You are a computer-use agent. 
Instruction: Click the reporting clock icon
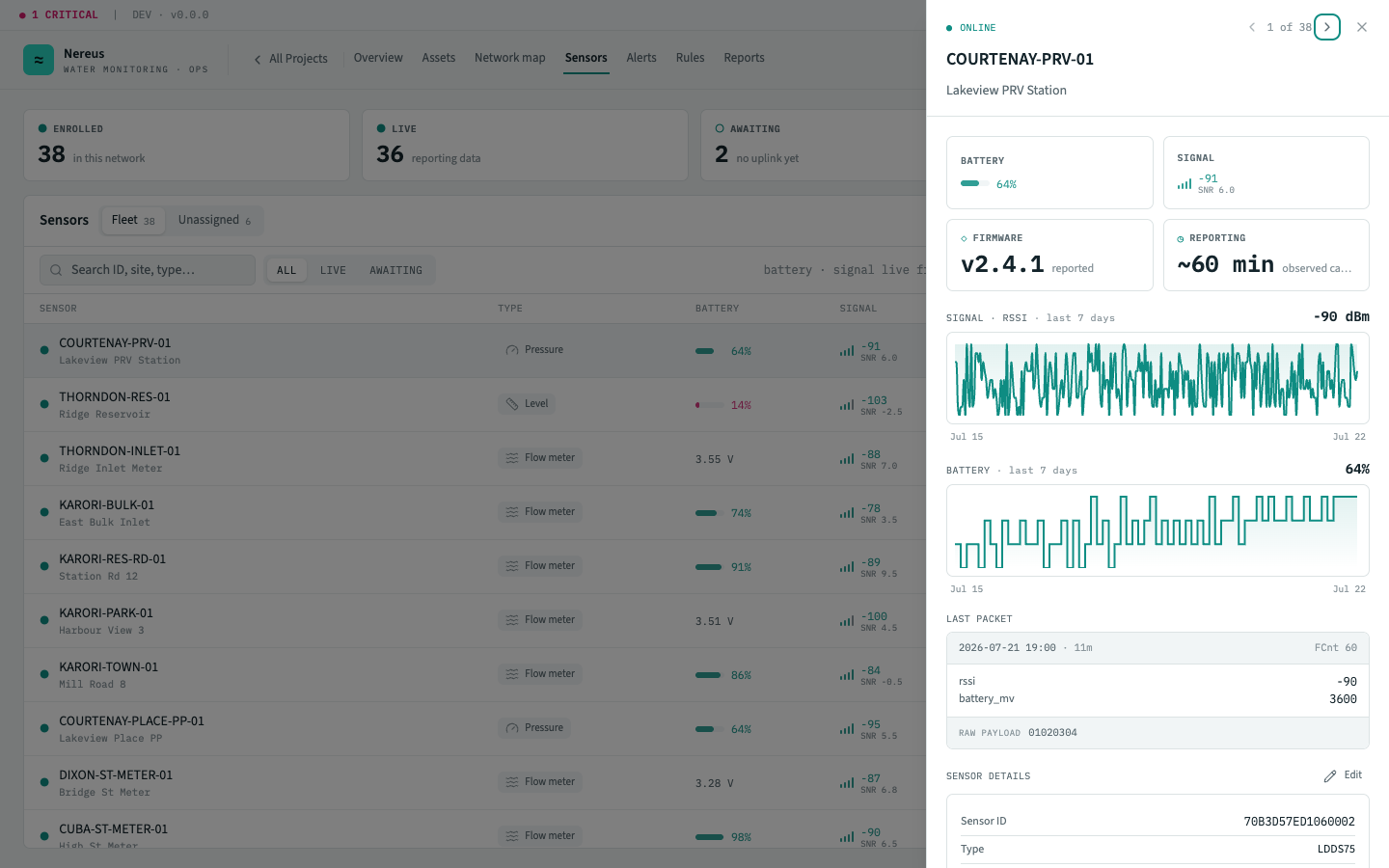pyautogui.click(x=1181, y=238)
